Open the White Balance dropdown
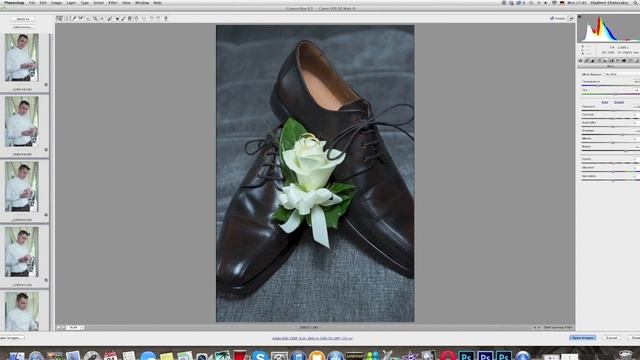 coord(622,74)
